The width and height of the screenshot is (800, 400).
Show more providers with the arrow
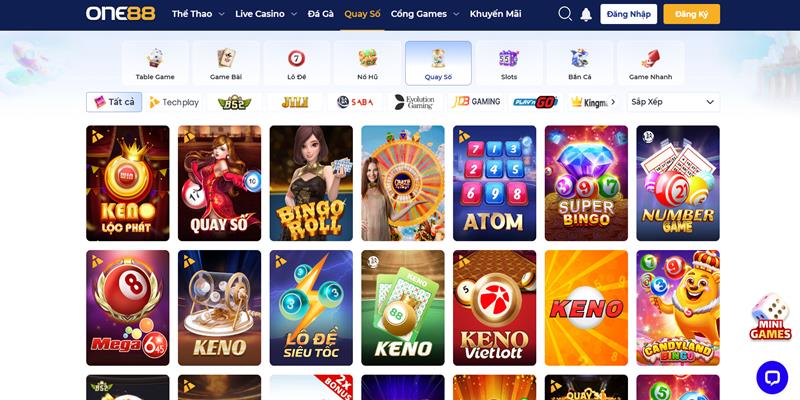(x=613, y=102)
